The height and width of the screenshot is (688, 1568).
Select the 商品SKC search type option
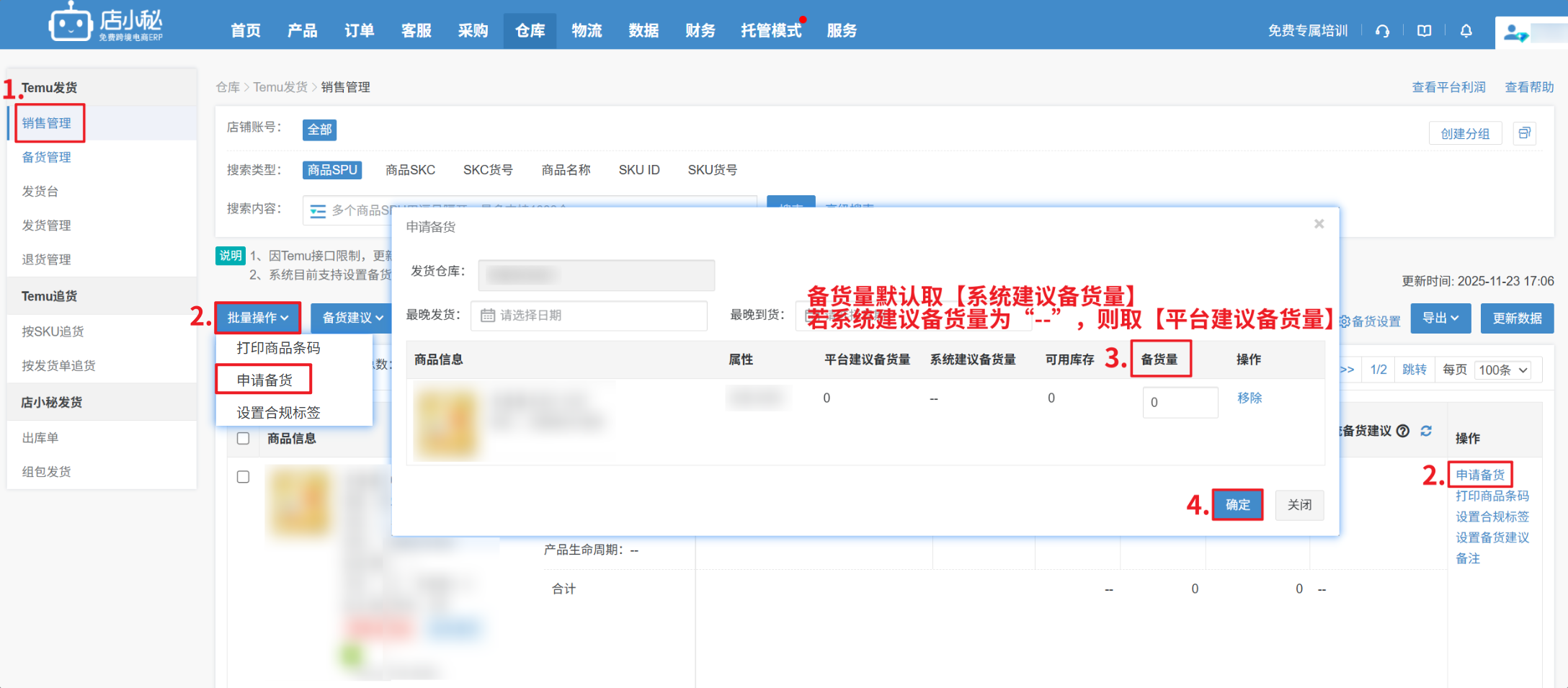coord(410,170)
